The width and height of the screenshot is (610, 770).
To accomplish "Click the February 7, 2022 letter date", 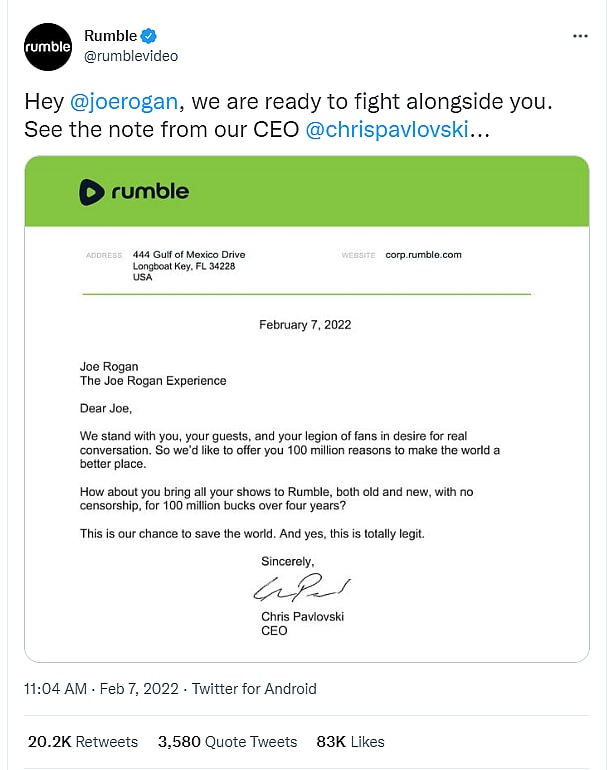I will coord(305,325).
